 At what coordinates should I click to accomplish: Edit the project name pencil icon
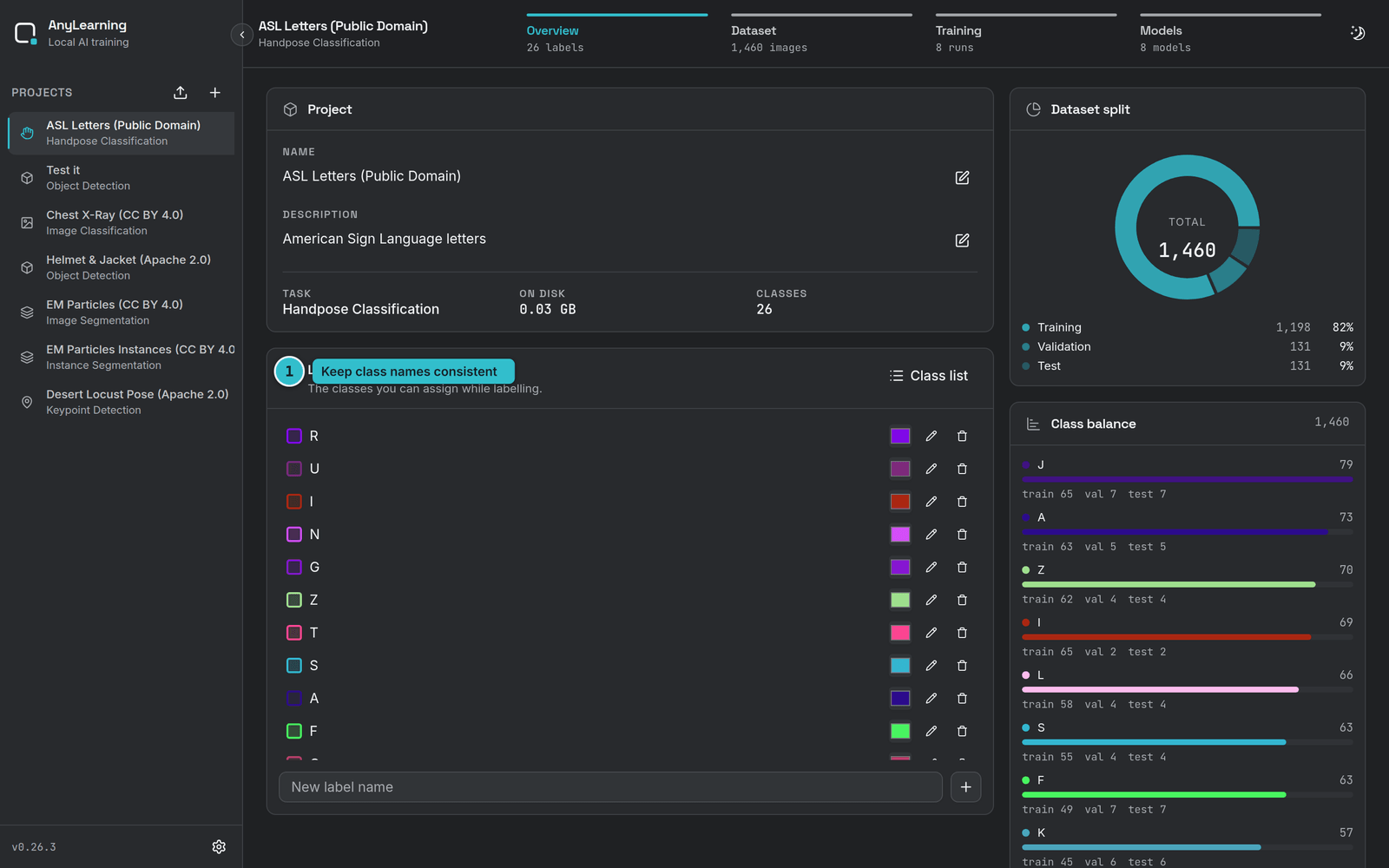[962, 177]
